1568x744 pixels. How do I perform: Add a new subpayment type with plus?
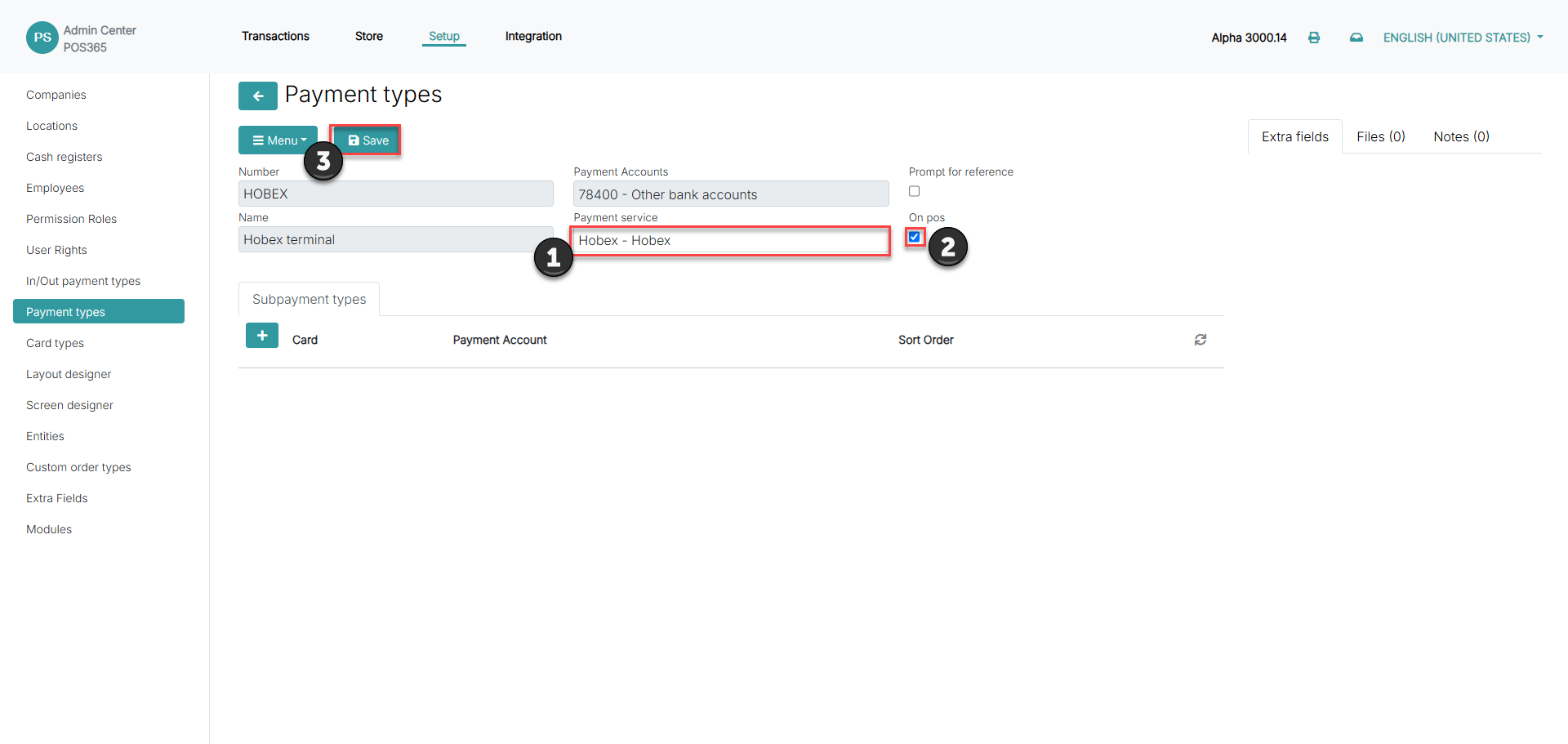pyautogui.click(x=262, y=336)
